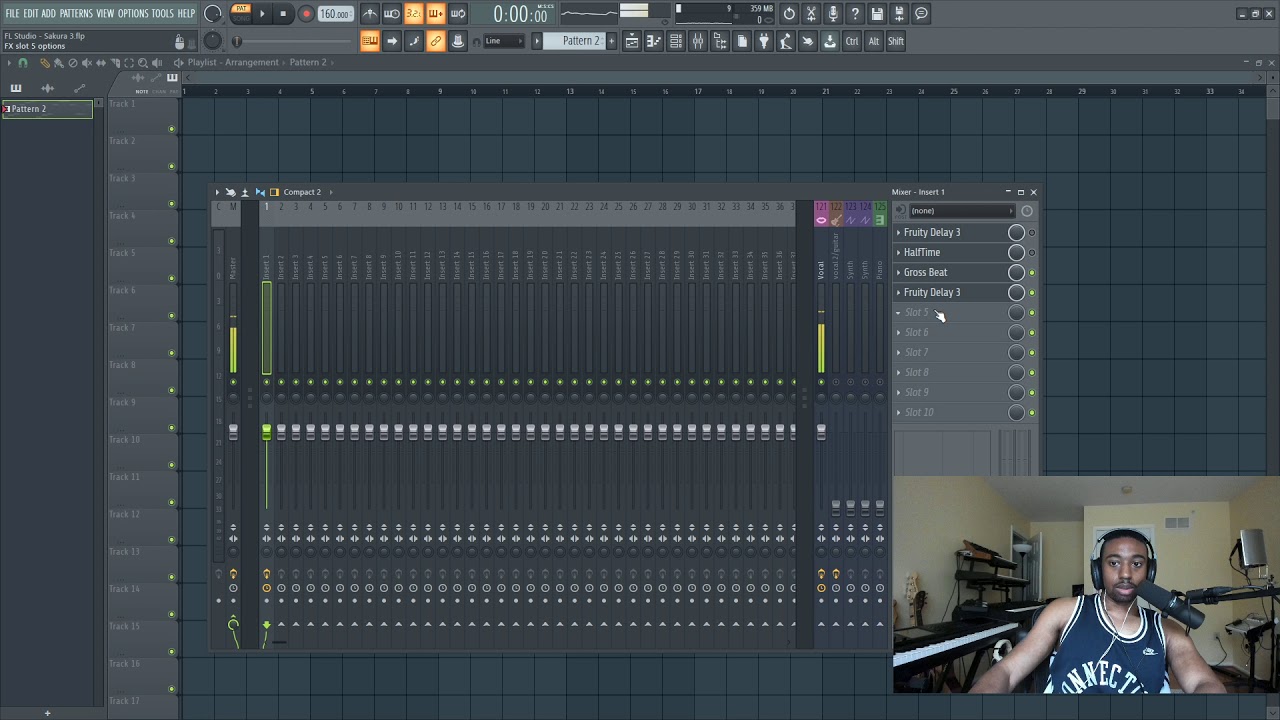This screenshot has width=1280, height=720.
Task: Open the Slot 6 arrow menu
Action: pyautogui.click(x=898, y=332)
